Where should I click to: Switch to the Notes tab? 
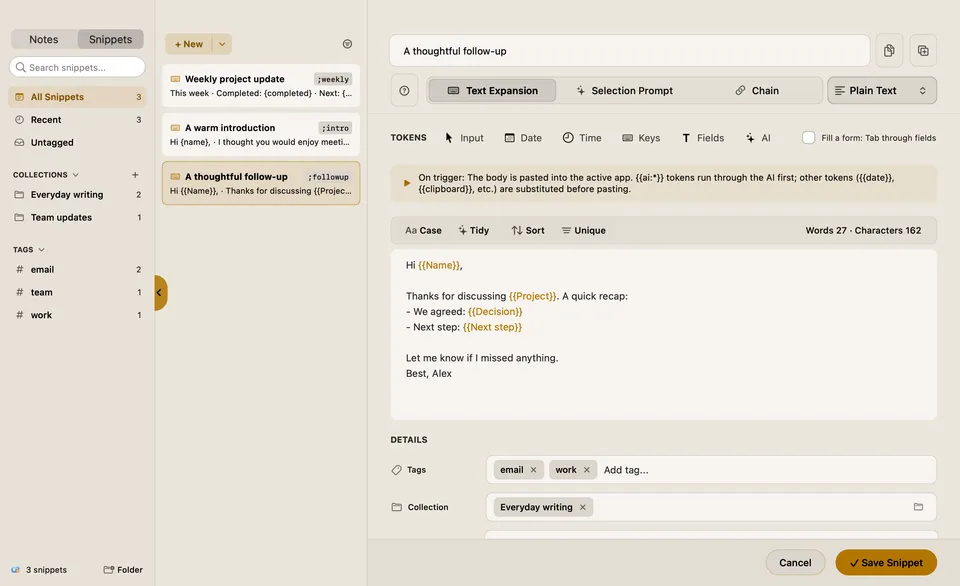pyautogui.click(x=44, y=39)
